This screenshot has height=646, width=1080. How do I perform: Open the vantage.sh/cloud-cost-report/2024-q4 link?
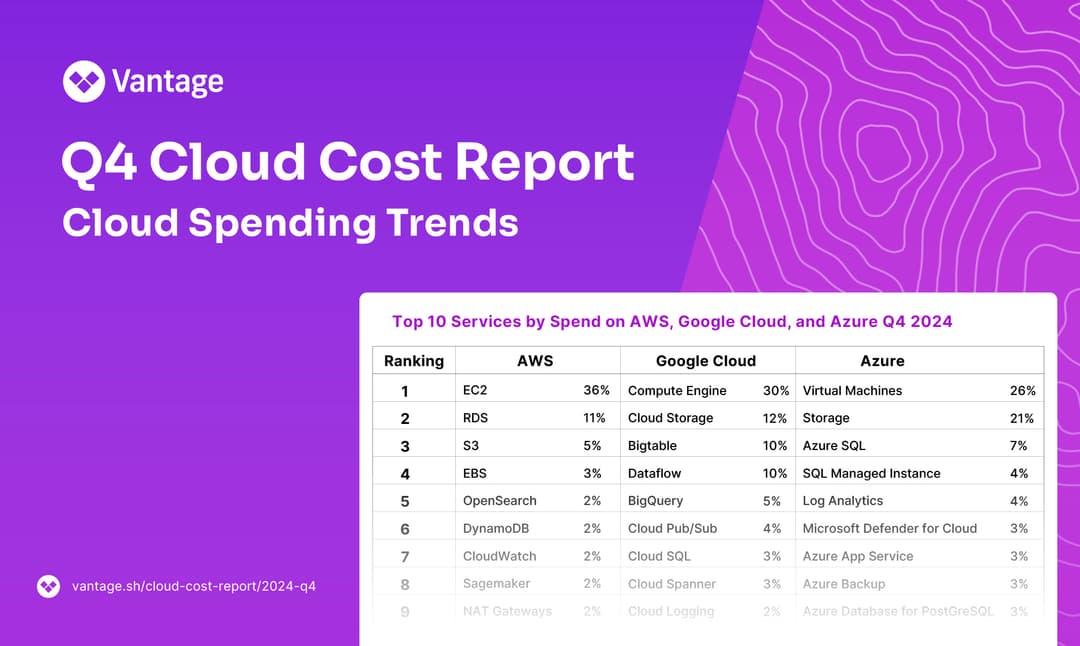click(193, 587)
